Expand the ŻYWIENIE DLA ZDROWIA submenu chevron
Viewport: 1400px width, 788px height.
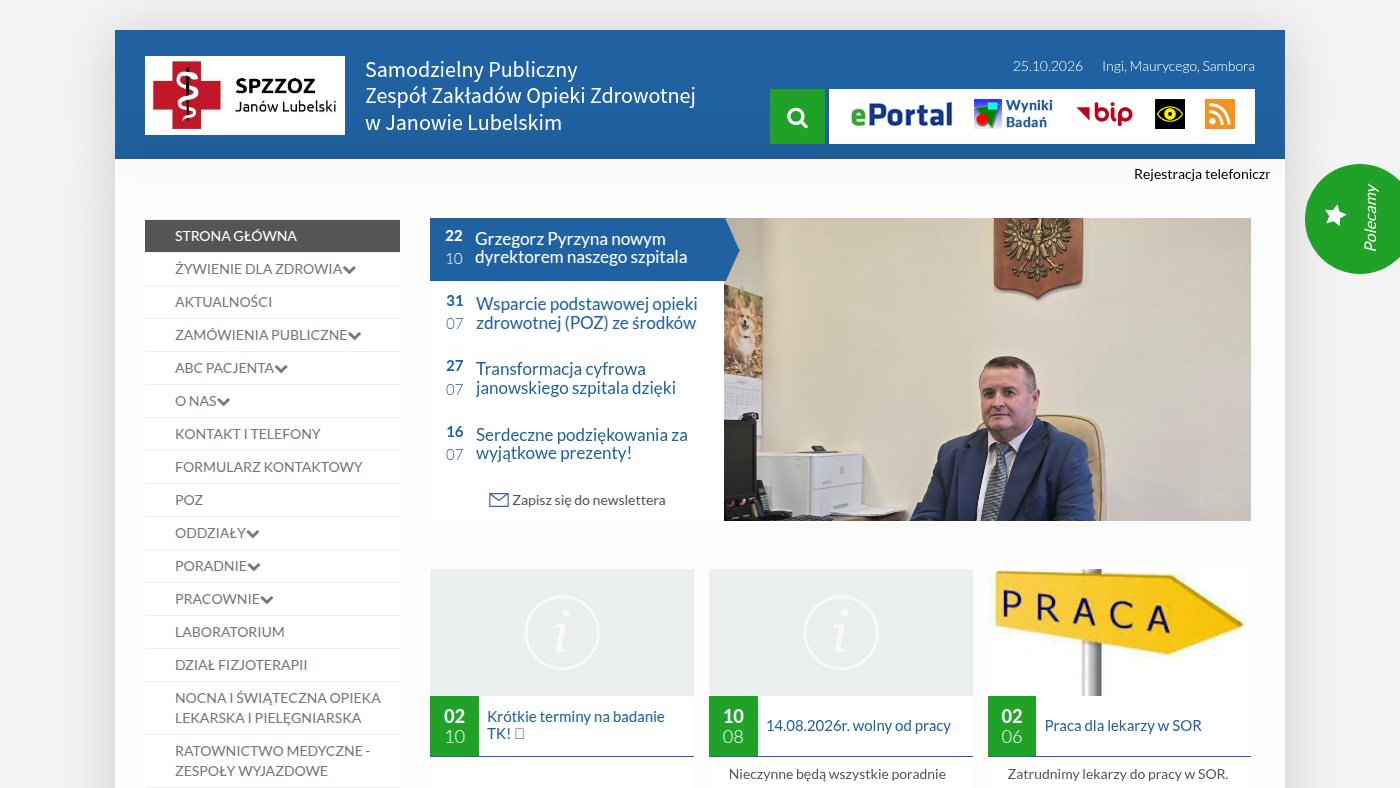tap(350, 270)
